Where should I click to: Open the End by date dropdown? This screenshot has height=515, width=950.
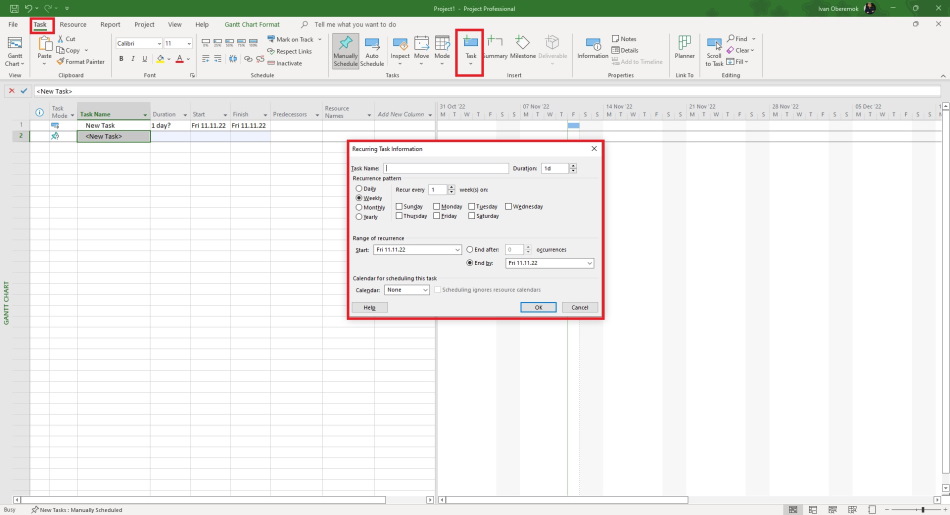click(x=590, y=263)
